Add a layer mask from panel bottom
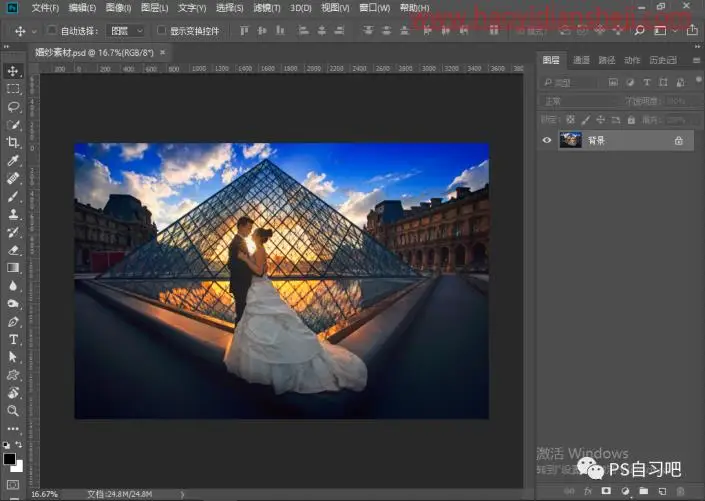Viewport: 705px width, 501px height. (x=606, y=491)
